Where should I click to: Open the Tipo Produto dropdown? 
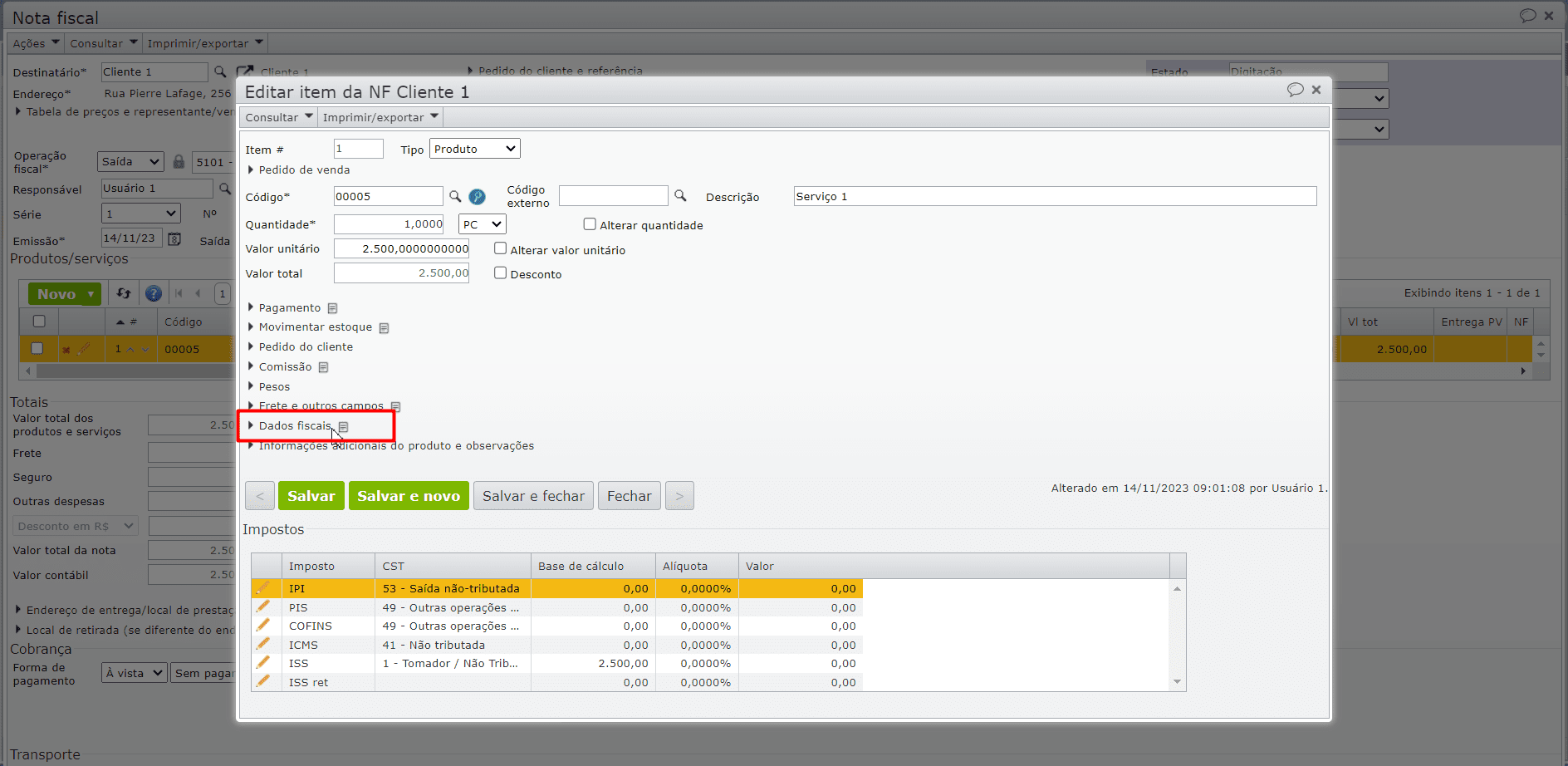point(474,149)
